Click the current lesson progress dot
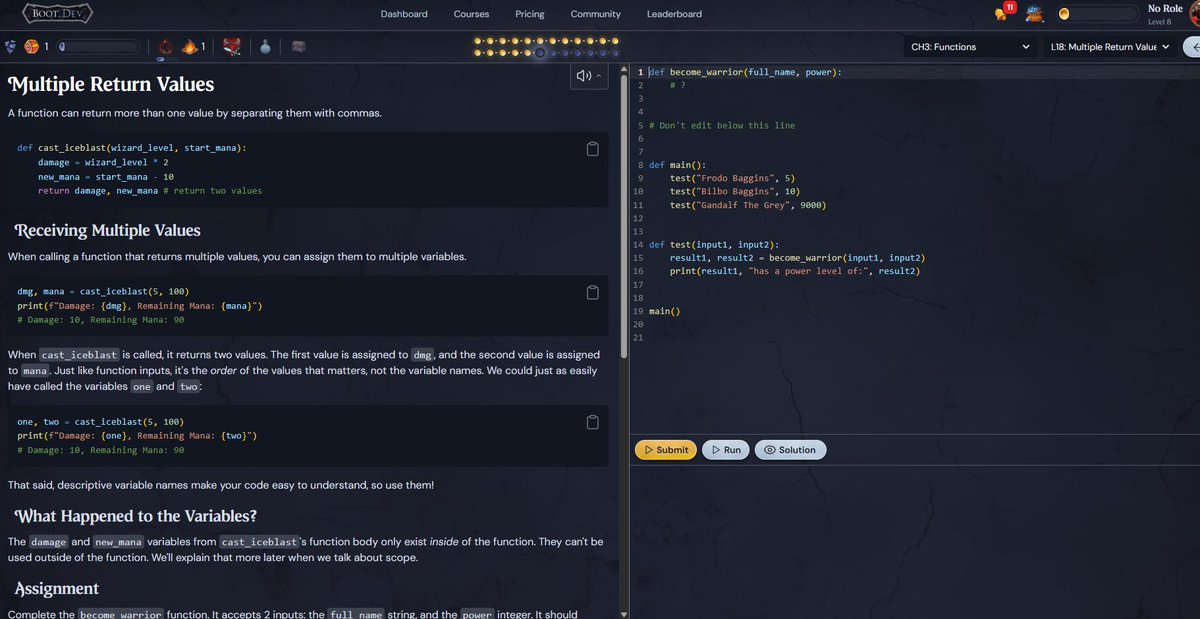 coord(540,52)
